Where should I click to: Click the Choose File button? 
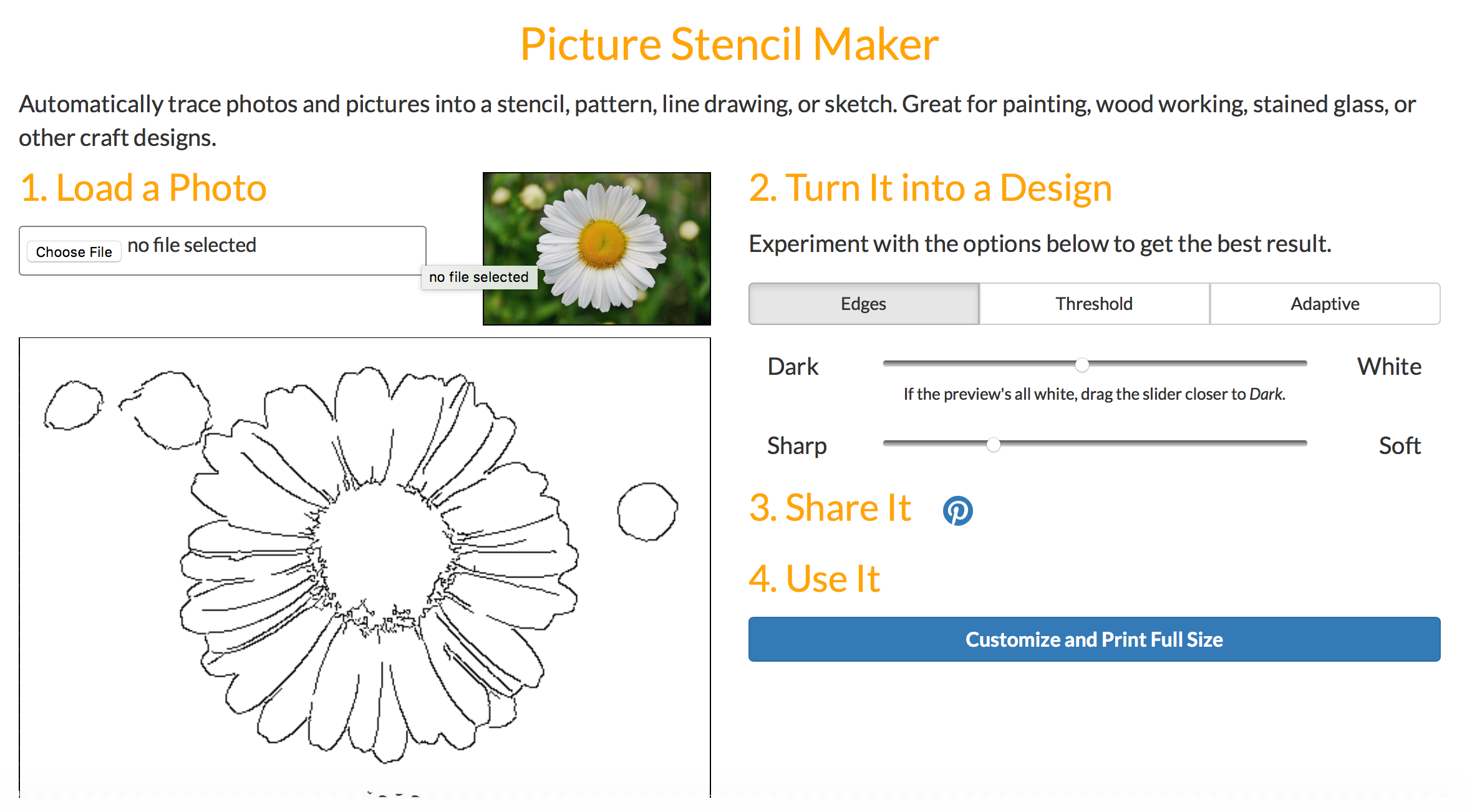(x=74, y=251)
